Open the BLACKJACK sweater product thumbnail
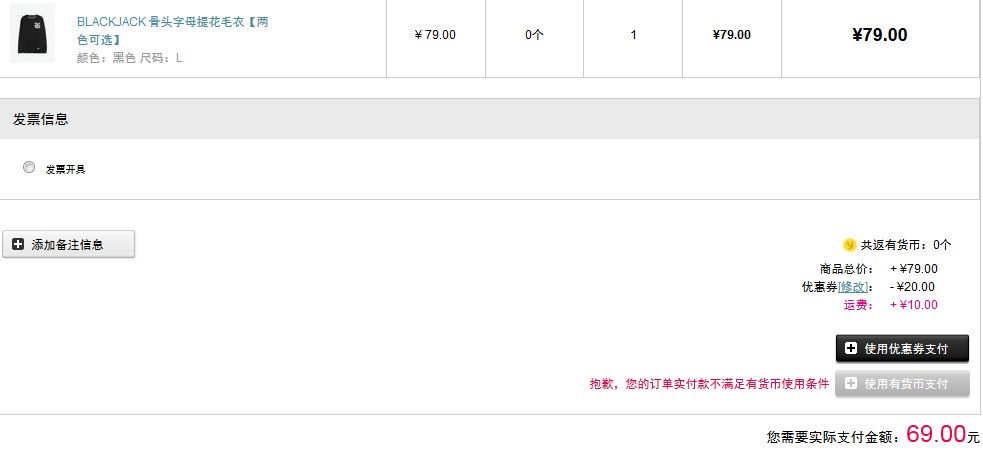 pyautogui.click(x=33, y=33)
